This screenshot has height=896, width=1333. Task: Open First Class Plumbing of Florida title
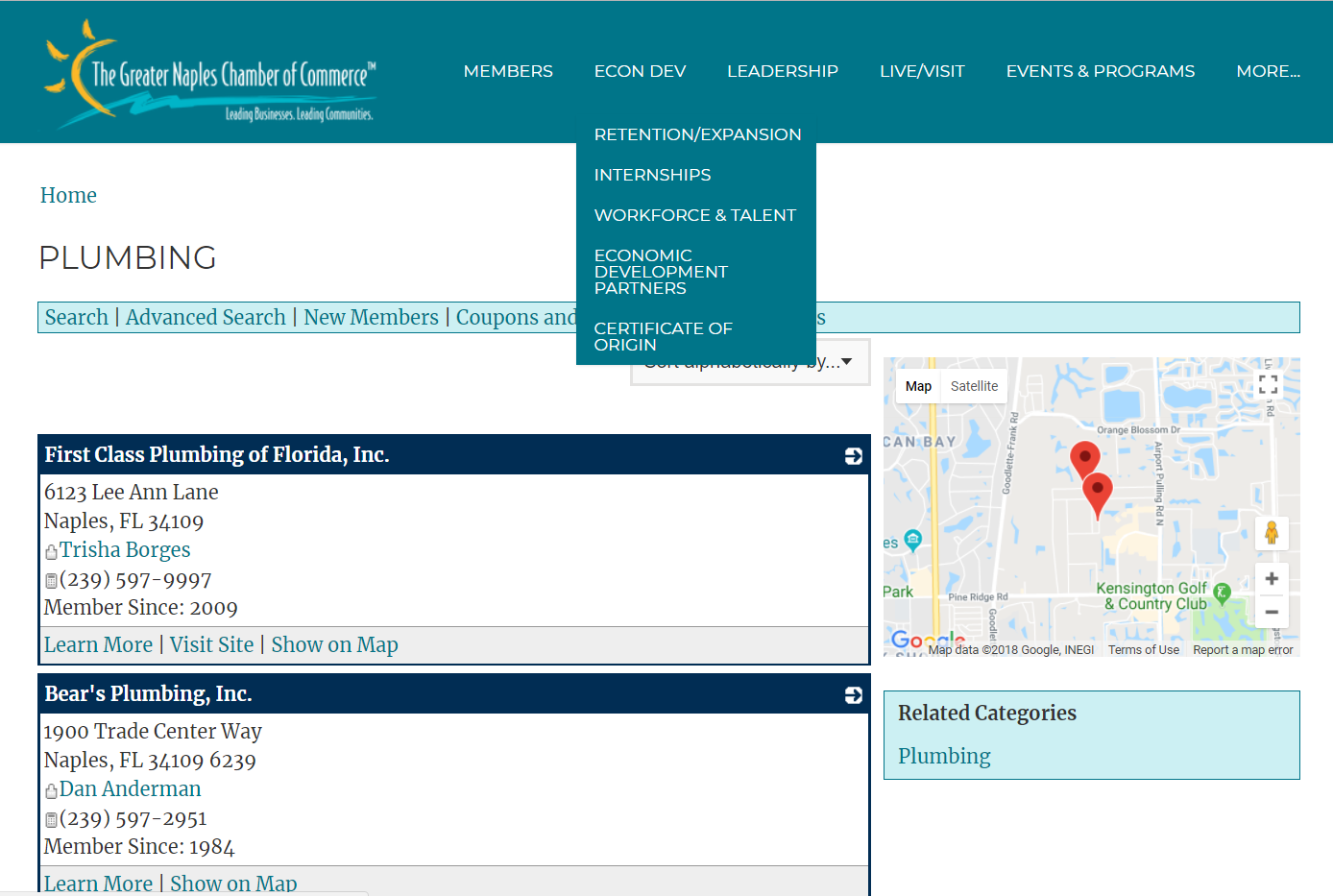(x=217, y=454)
